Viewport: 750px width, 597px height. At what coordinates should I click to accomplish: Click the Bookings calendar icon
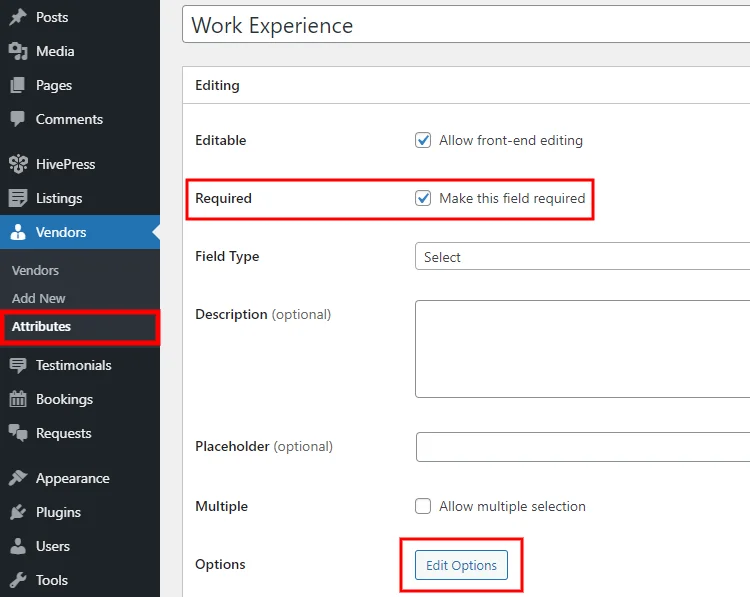tap(18, 399)
